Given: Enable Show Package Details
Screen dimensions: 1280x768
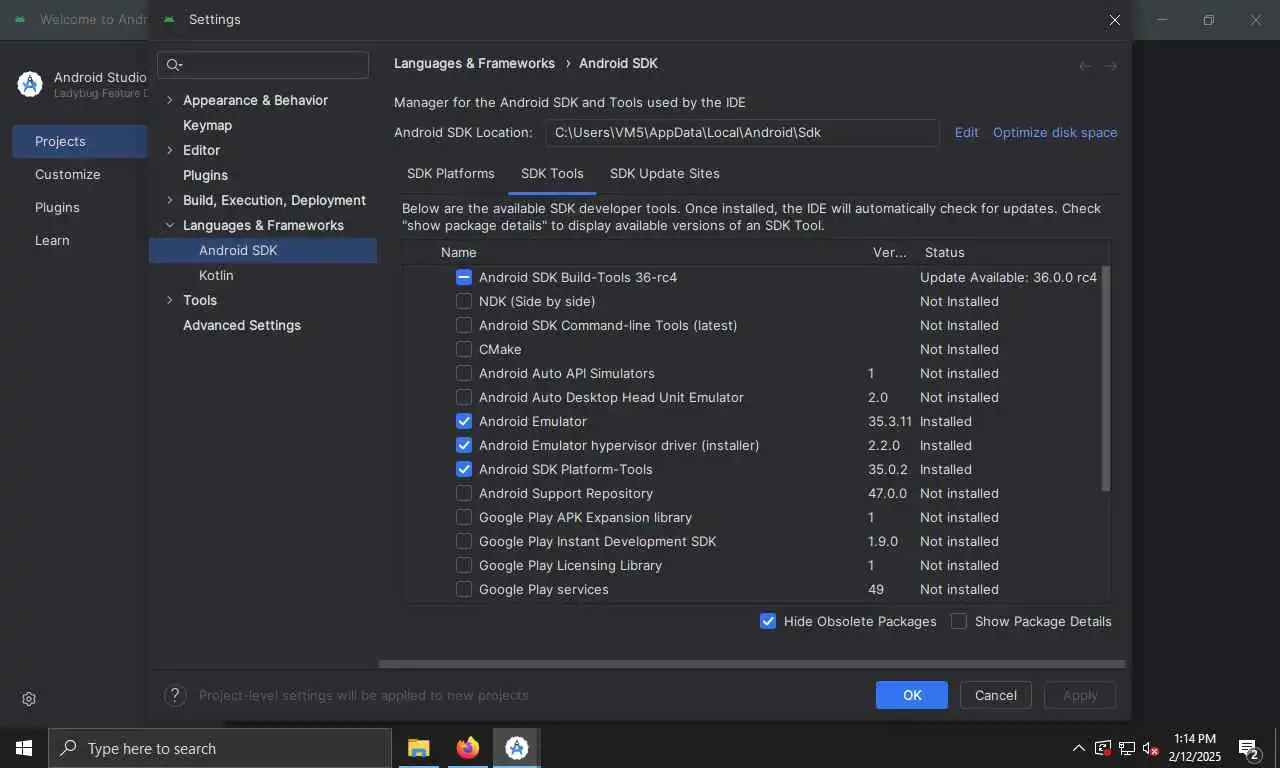Looking at the screenshot, I should 959,621.
